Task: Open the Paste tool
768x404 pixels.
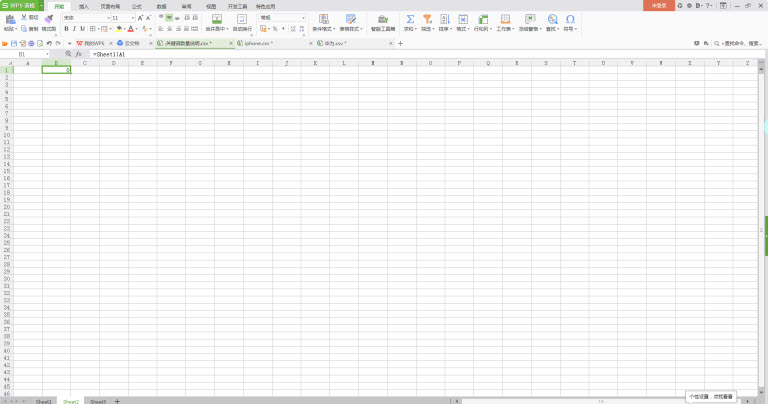Action: coord(10,23)
